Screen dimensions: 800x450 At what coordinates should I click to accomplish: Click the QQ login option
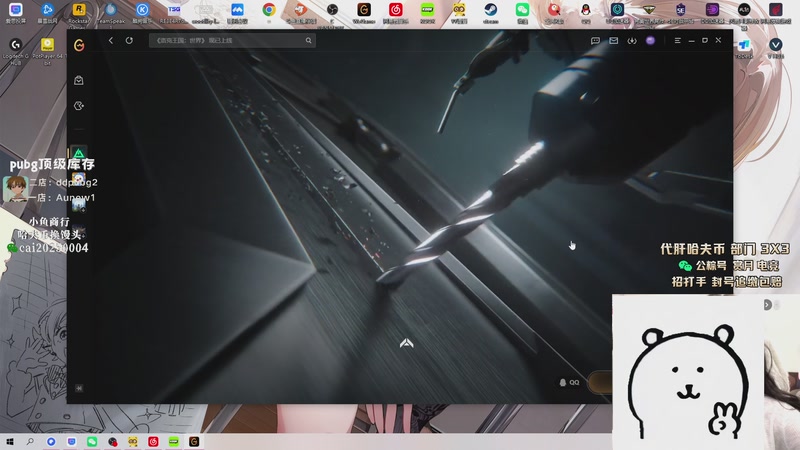click(x=569, y=382)
